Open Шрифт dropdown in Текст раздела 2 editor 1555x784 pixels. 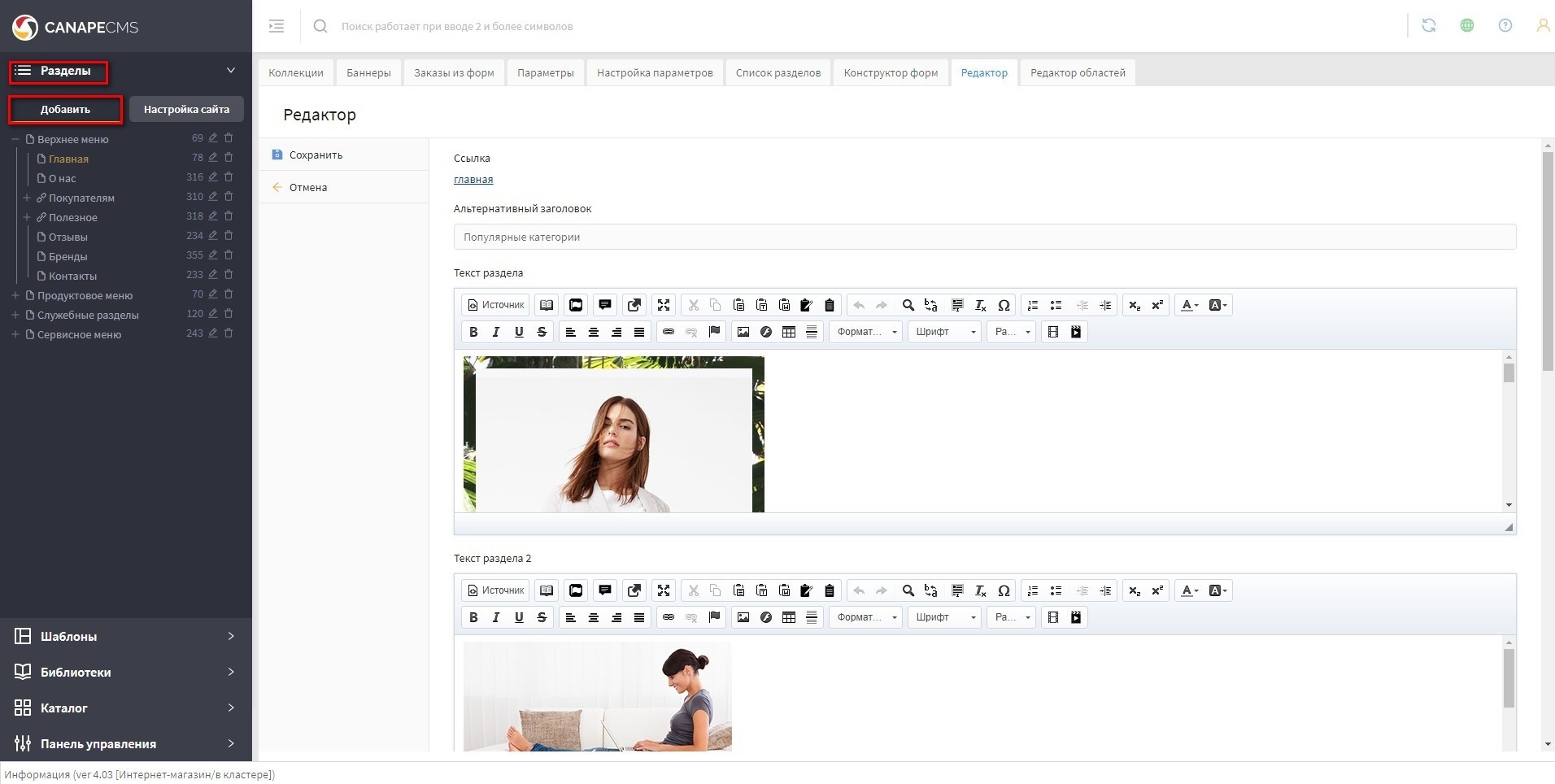[x=944, y=617]
